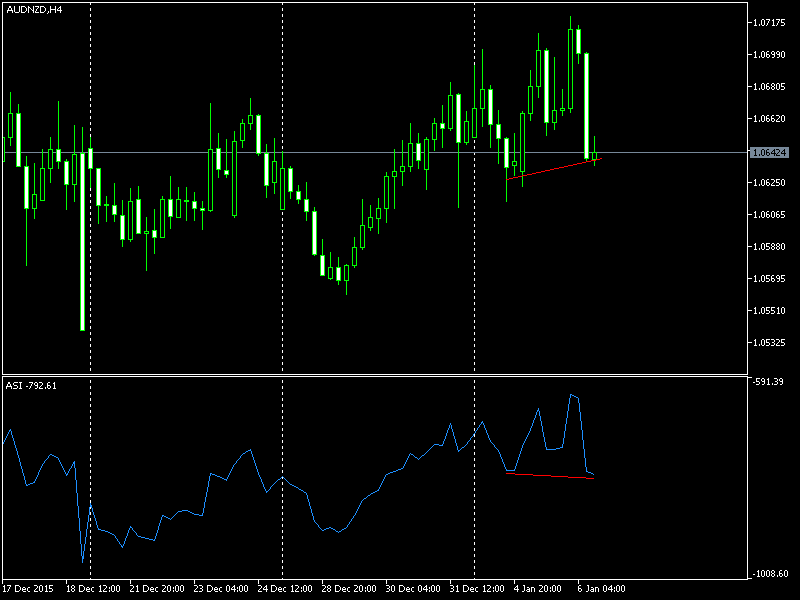Click the 1.07175 price axis label

tap(769, 22)
